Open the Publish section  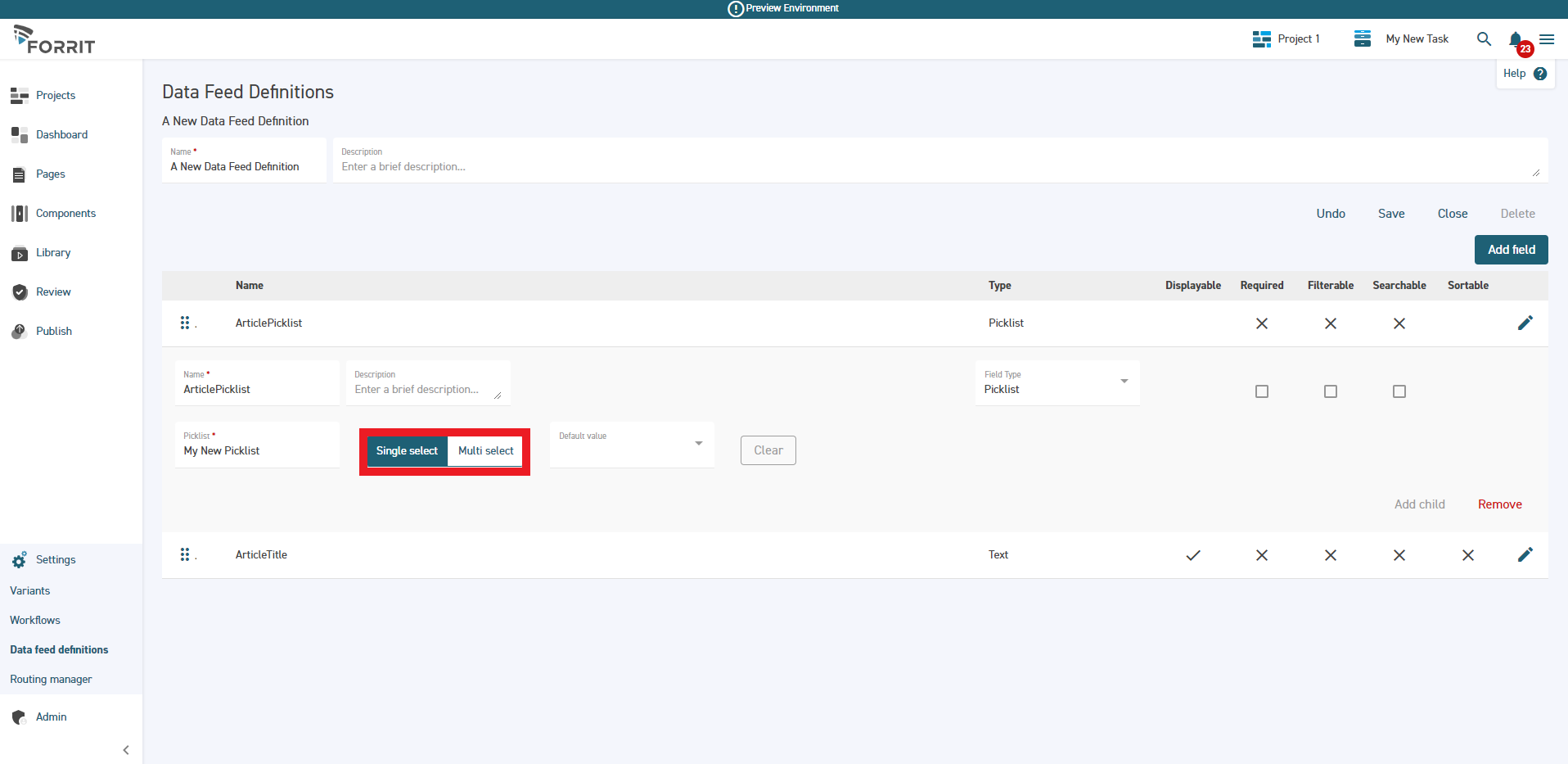[x=53, y=331]
